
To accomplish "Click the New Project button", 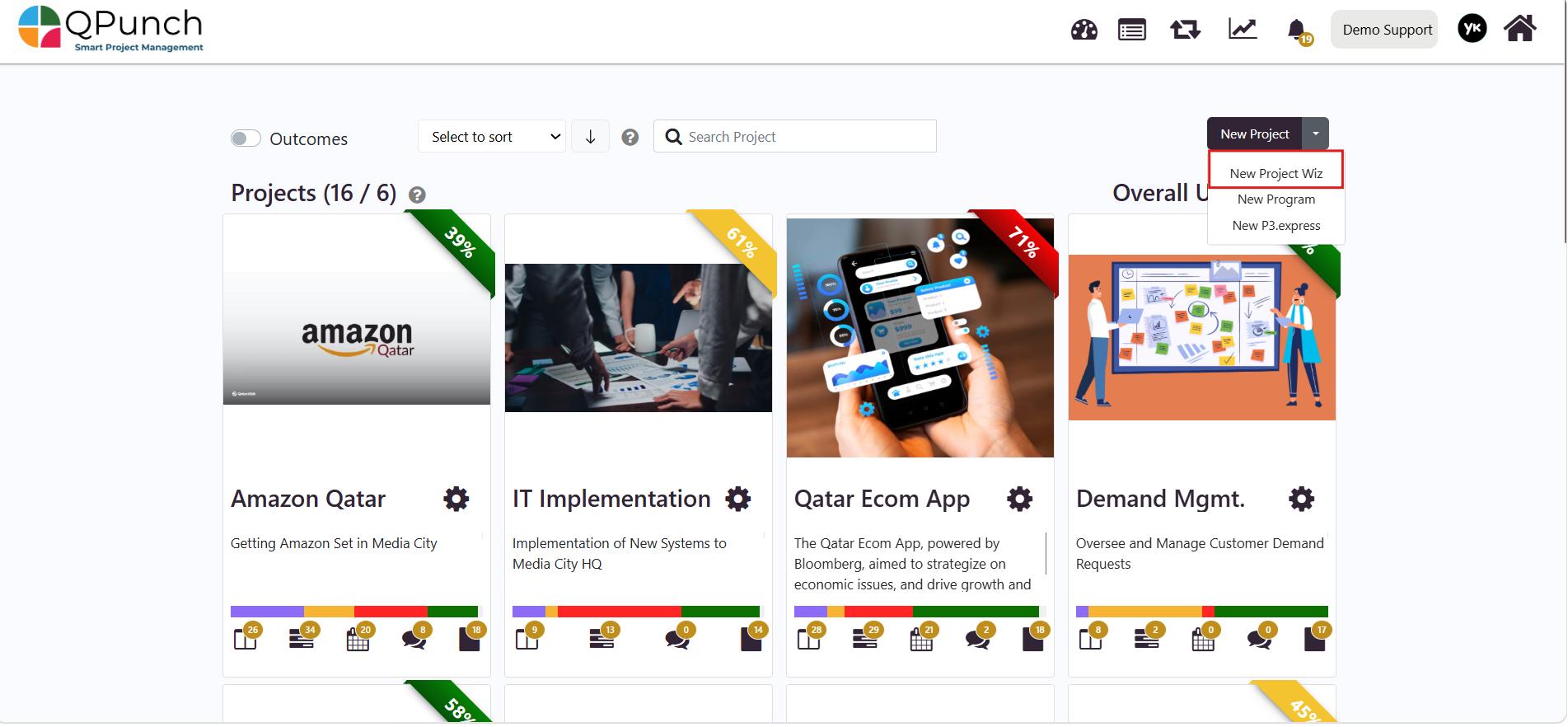I will tap(1254, 134).
